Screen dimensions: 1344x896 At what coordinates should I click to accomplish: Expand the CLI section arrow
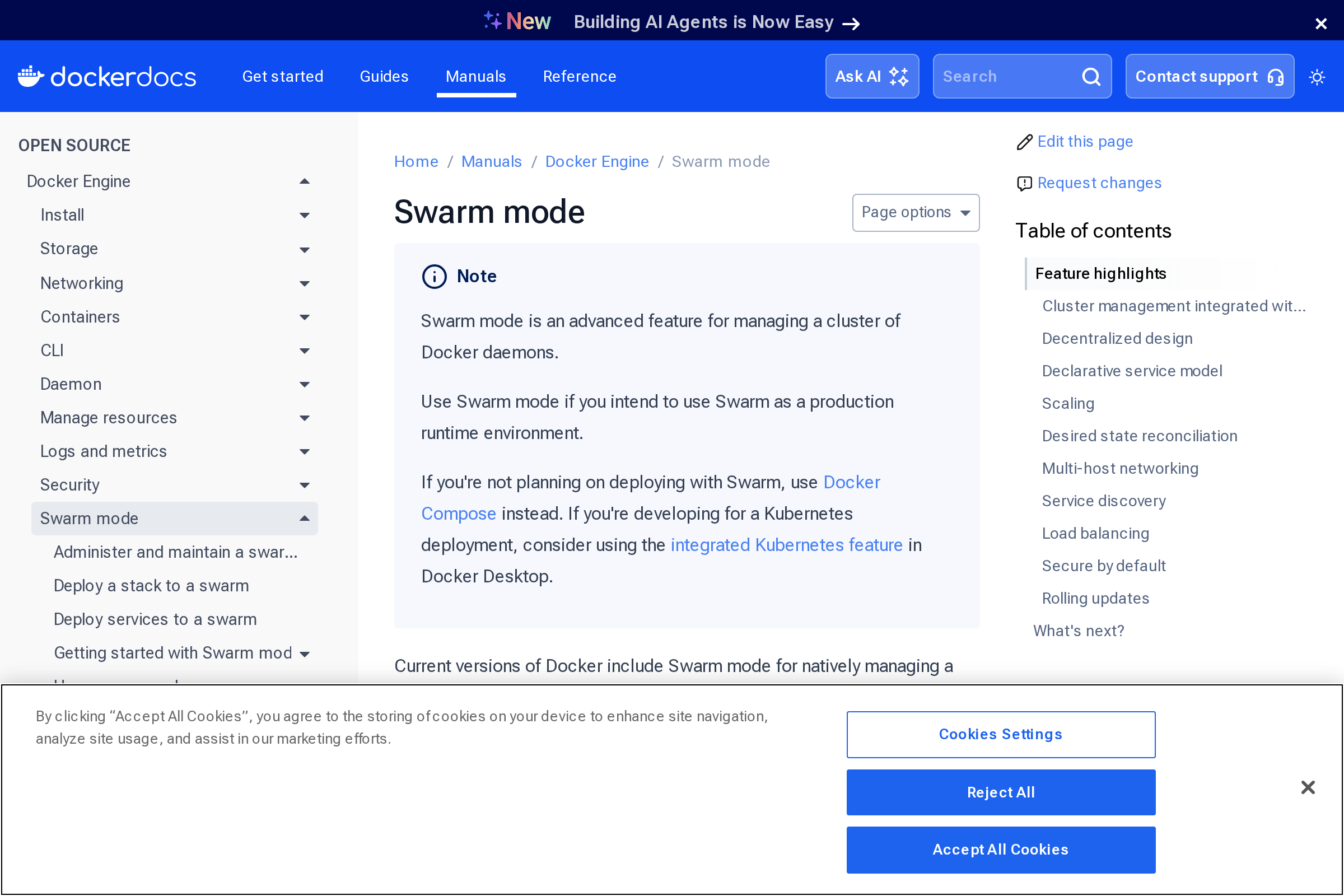pyautogui.click(x=305, y=351)
